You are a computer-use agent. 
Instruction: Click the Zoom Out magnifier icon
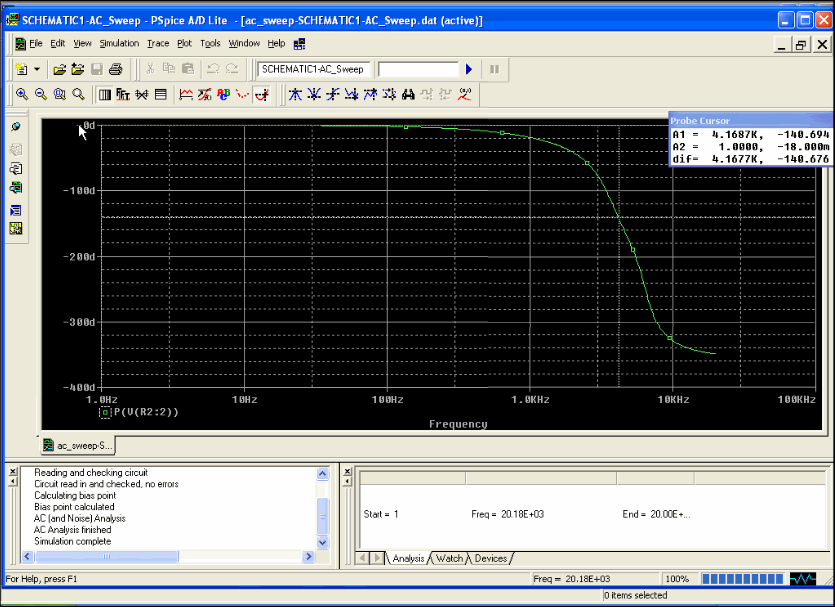point(41,95)
